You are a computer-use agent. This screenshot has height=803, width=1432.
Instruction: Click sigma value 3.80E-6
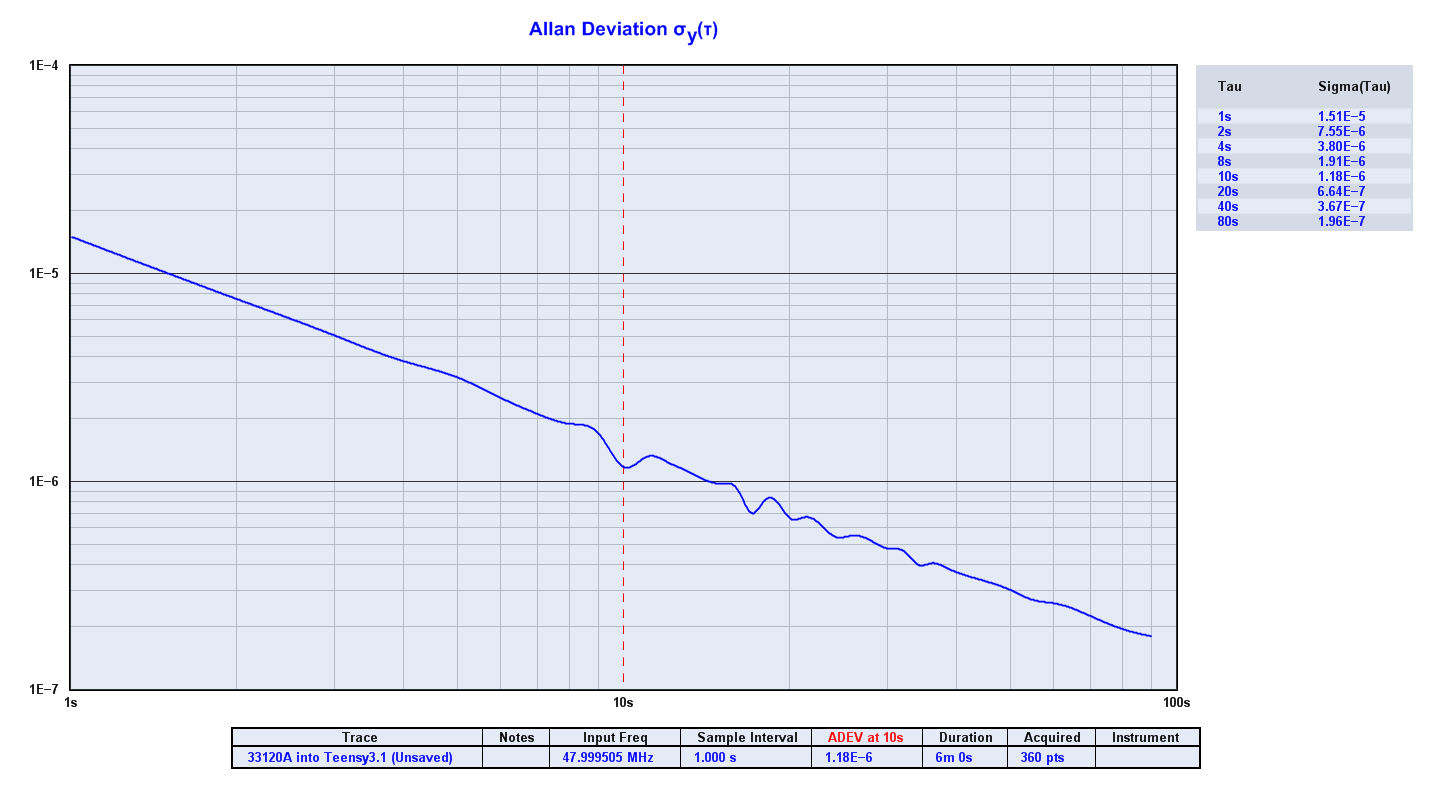pos(1341,146)
